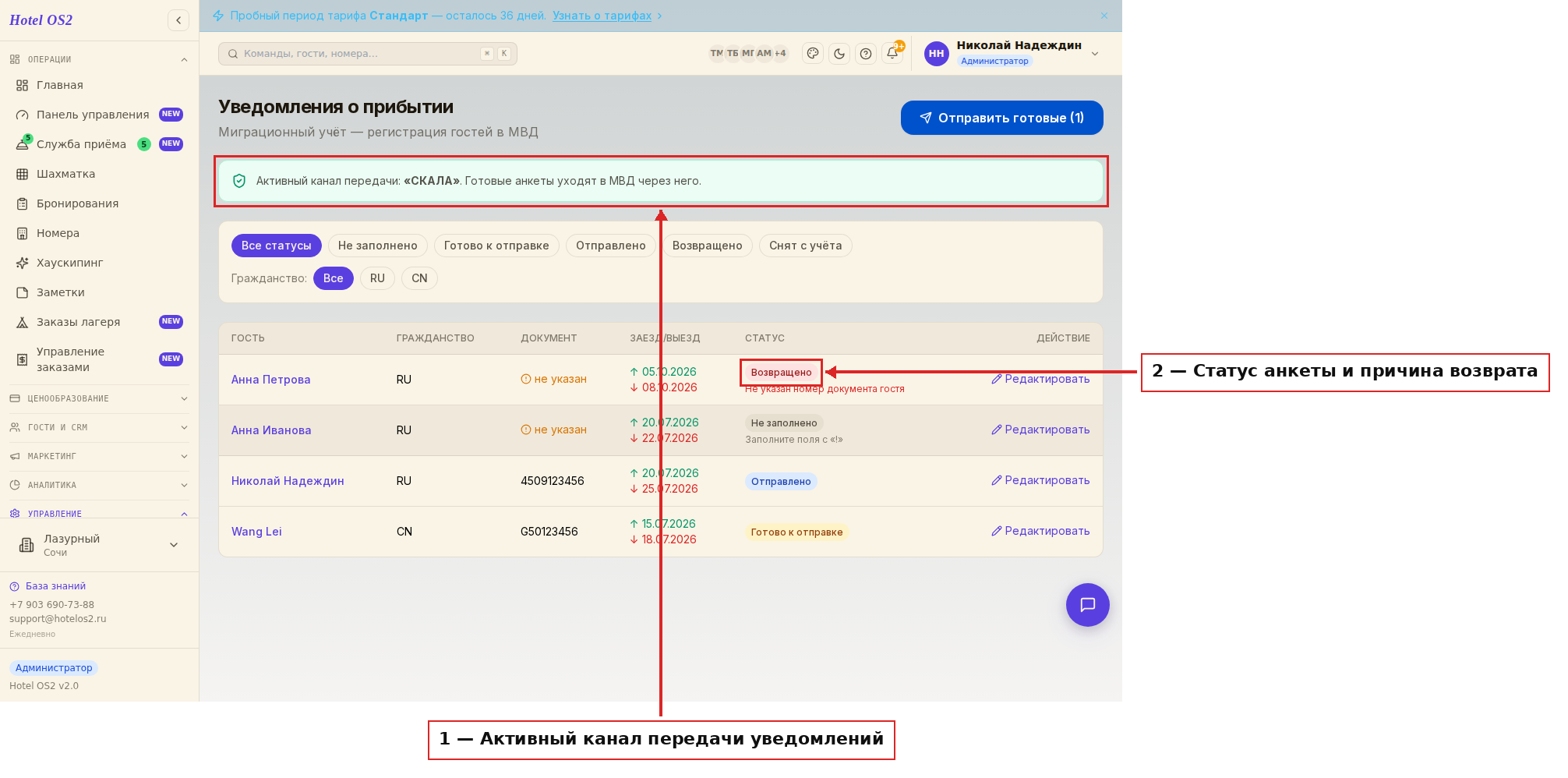Edit Анна Петрова's notification
Image resolution: width=1568 pixels, height=778 pixels.
coord(1040,379)
